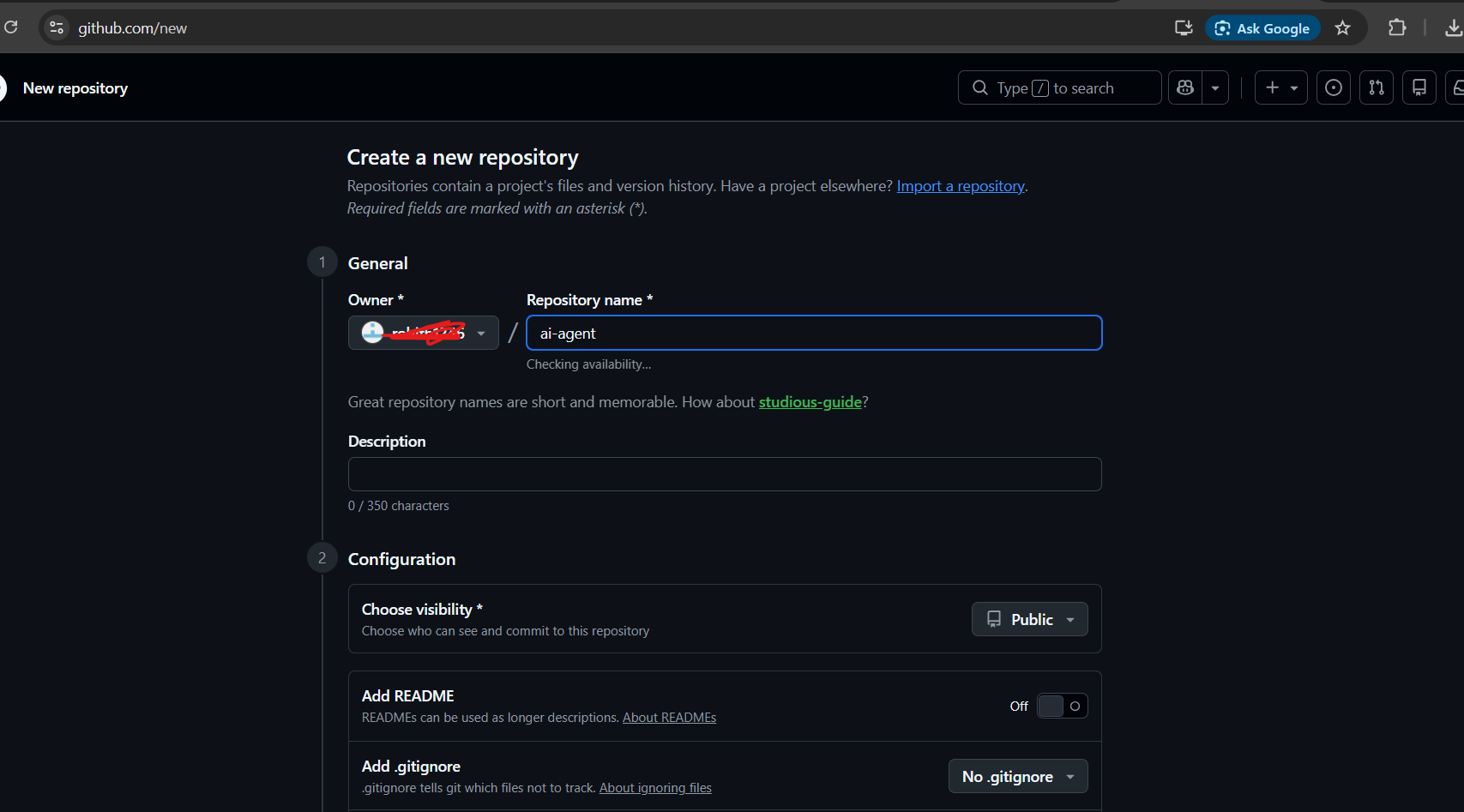Click the github.com/new address bar
The height and width of the screenshot is (812, 1464).
click(133, 27)
